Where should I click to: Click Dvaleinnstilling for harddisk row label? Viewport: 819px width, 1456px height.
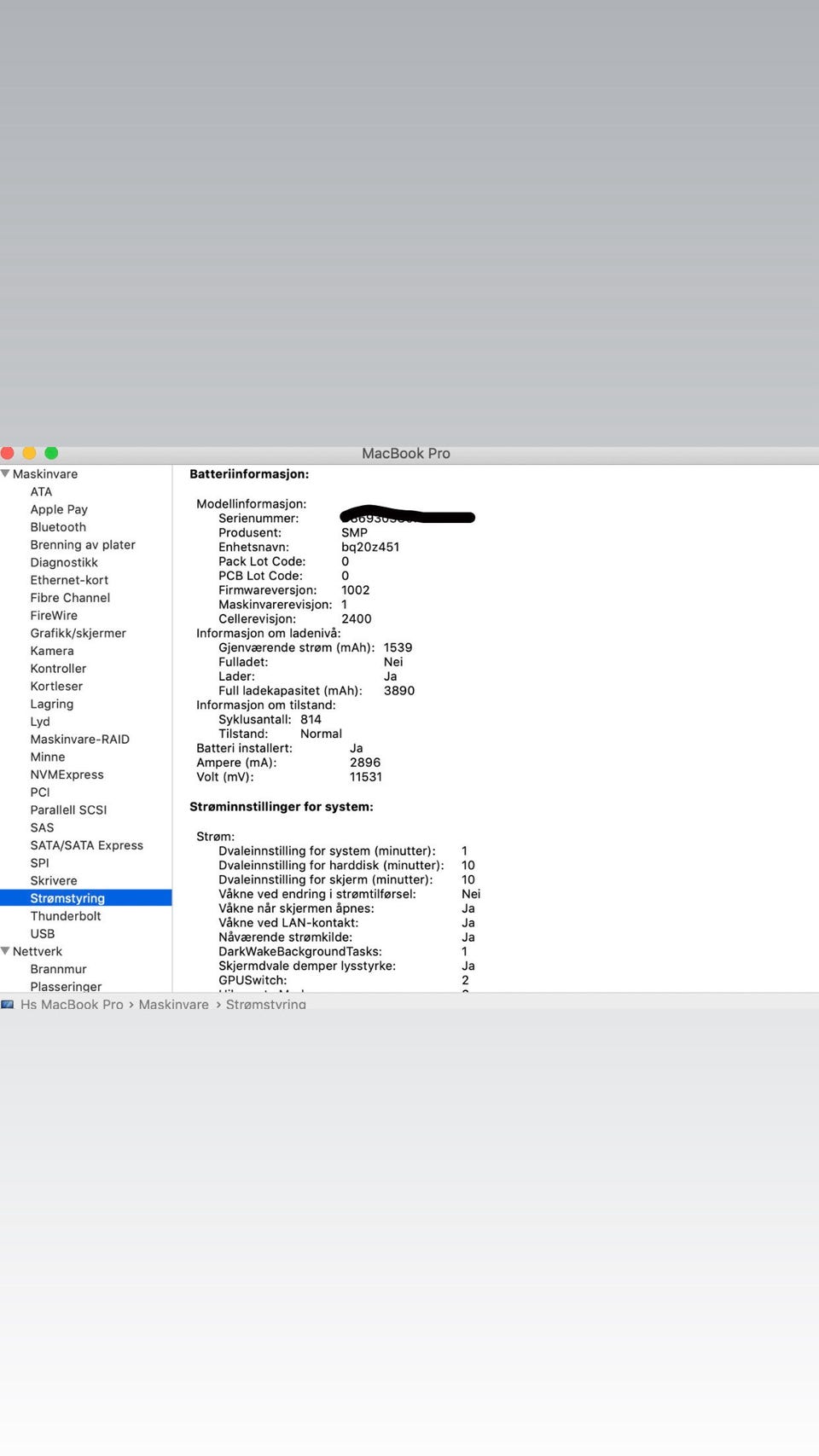tap(331, 865)
